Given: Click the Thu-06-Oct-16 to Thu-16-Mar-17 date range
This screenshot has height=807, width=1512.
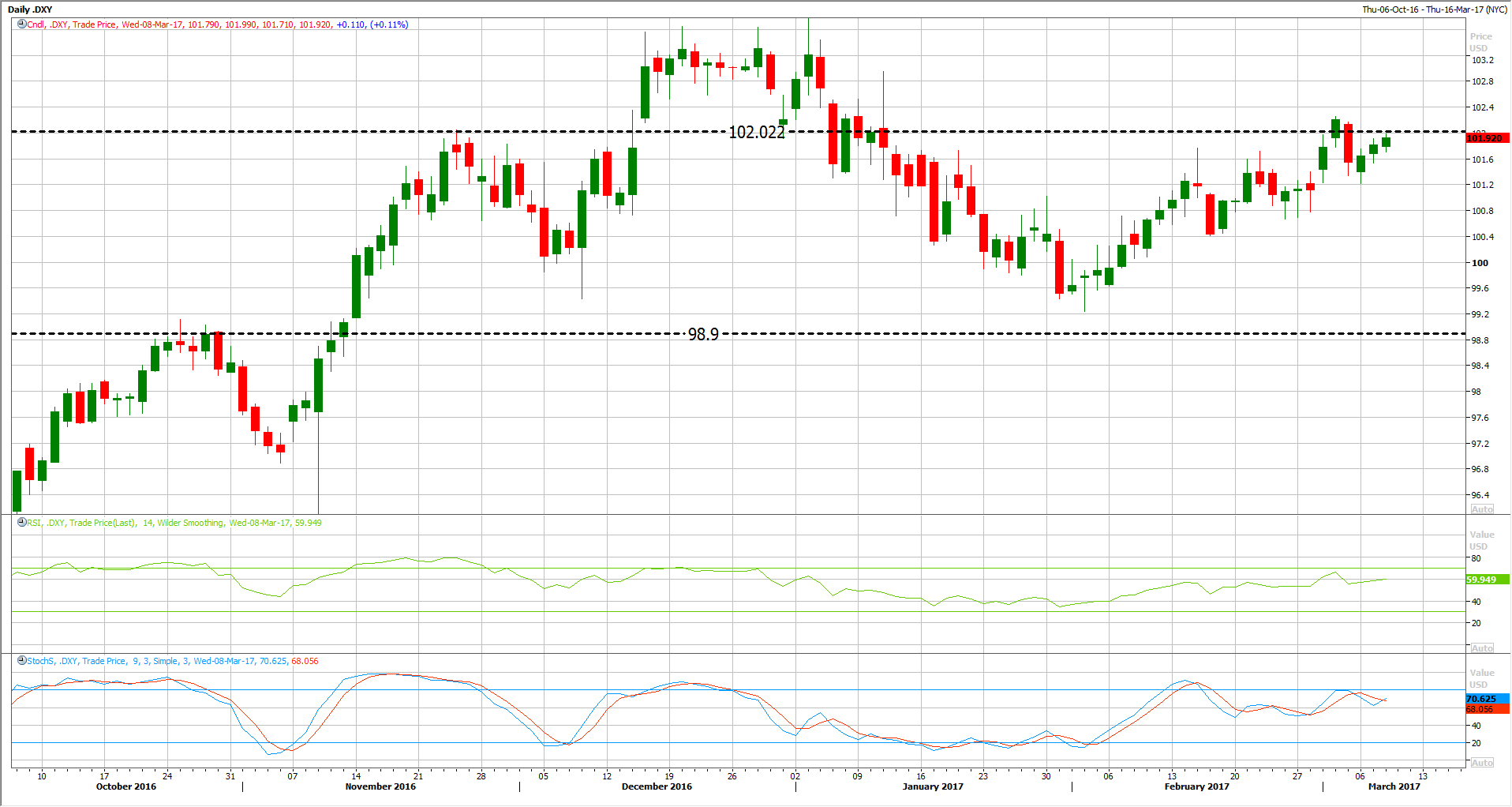Looking at the screenshot, I should (x=1433, y=9).
